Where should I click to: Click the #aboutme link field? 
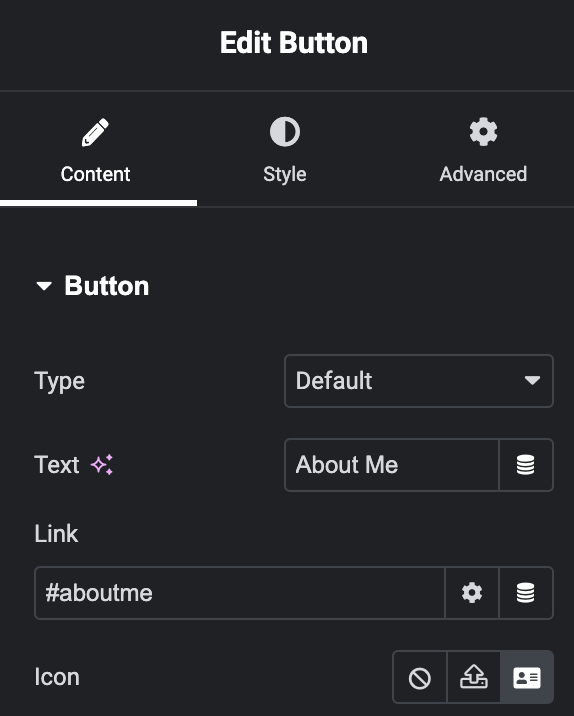tap(240, 593)
